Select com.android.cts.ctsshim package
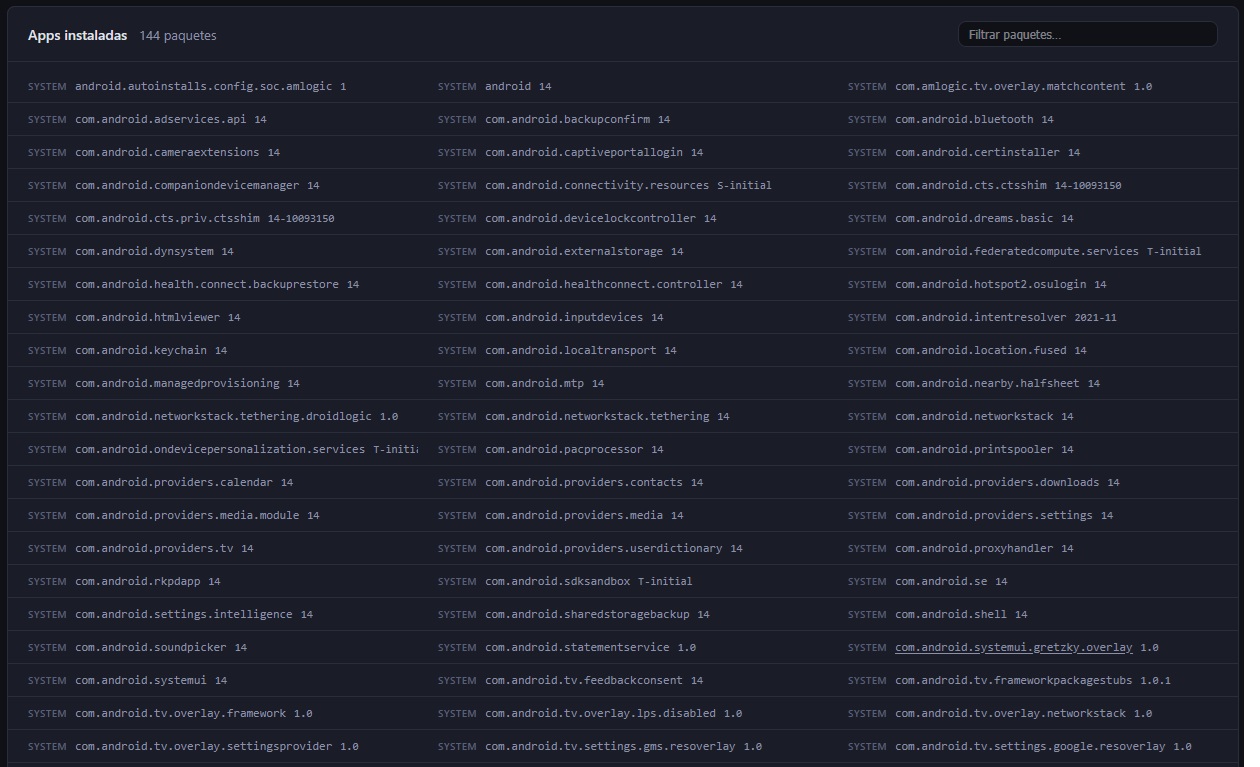 click(x=971, y=185)
